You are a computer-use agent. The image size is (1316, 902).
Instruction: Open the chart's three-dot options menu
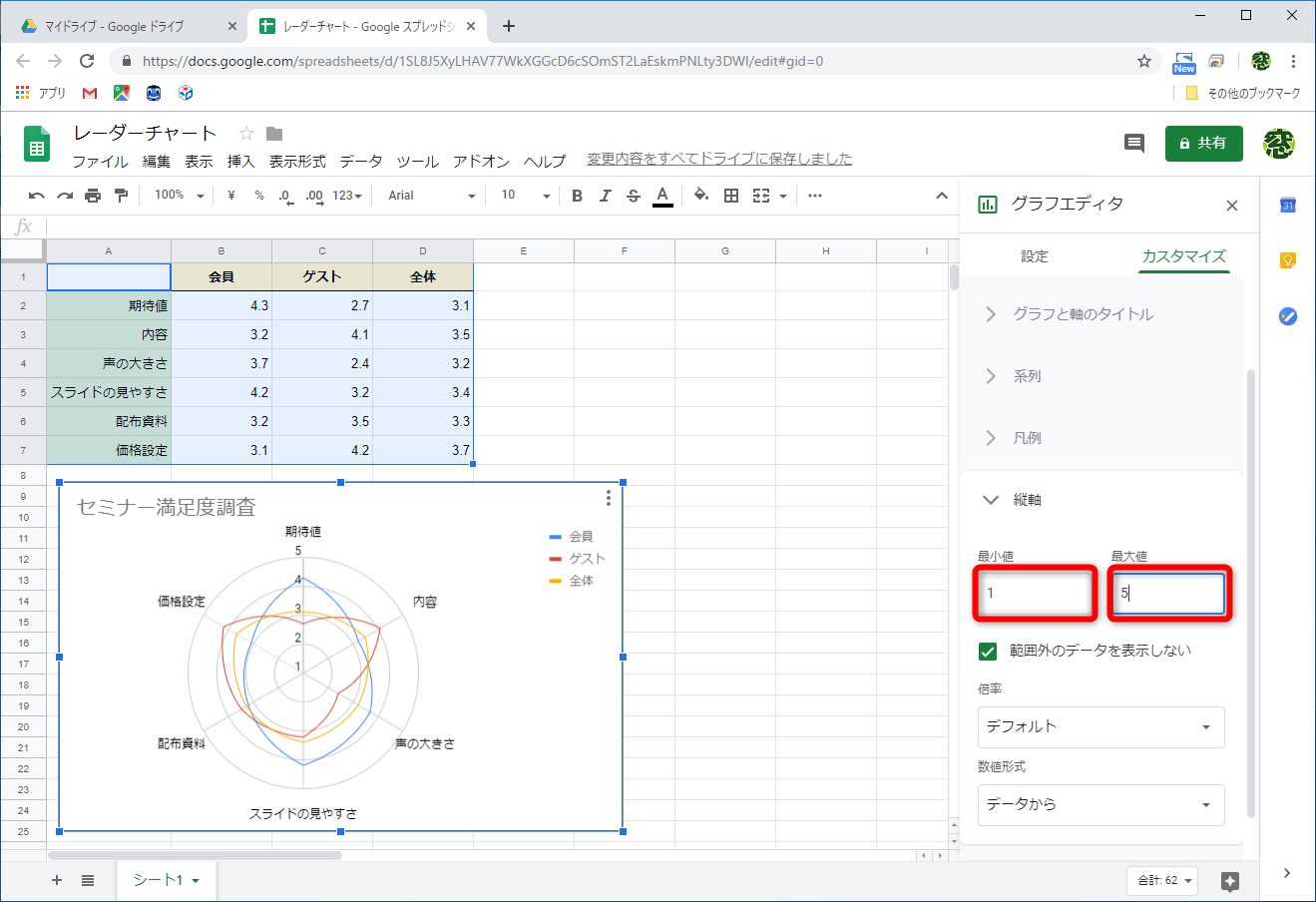(609, 498)
